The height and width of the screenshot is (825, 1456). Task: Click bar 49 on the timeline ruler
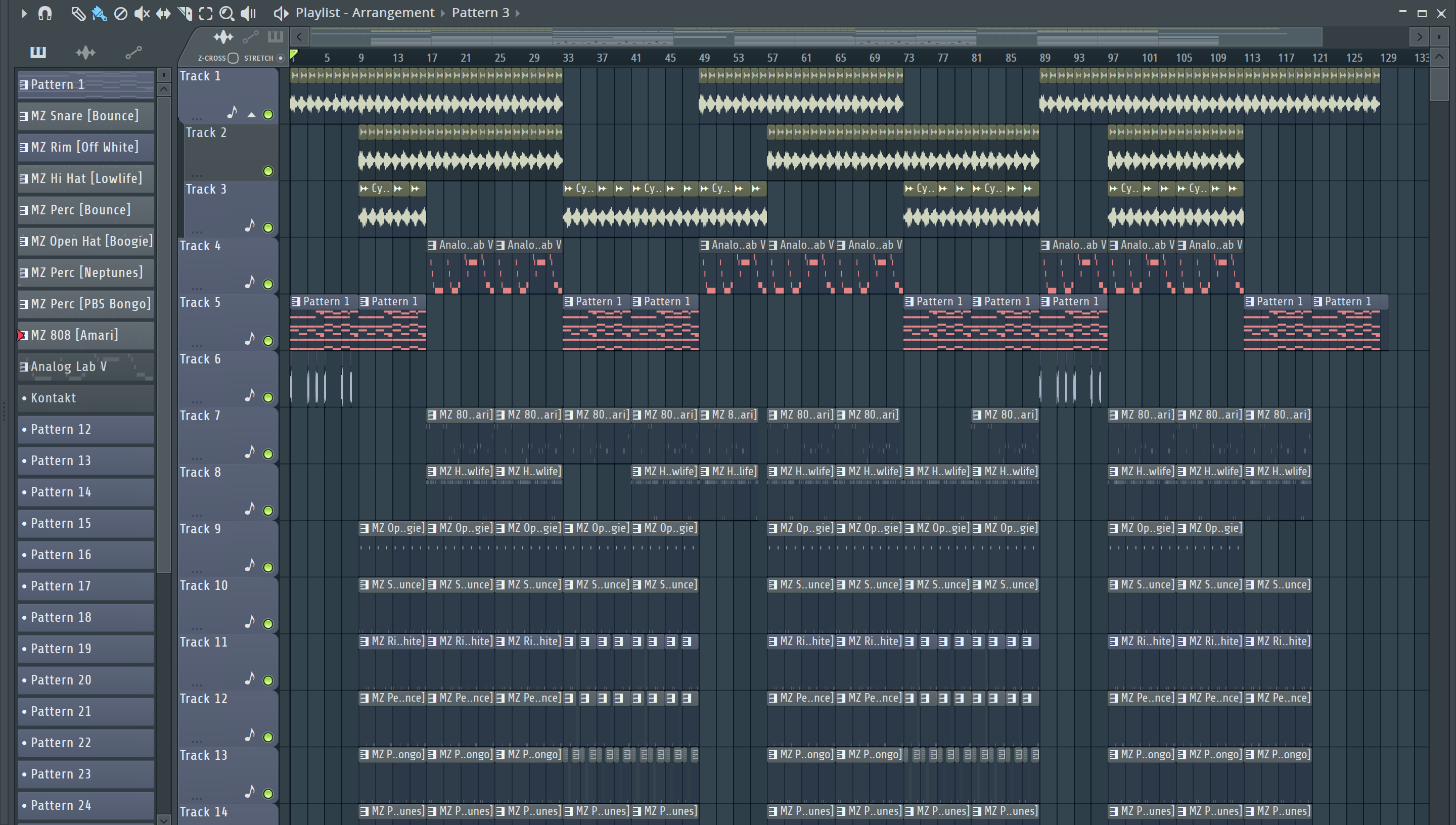pos(704,58)
